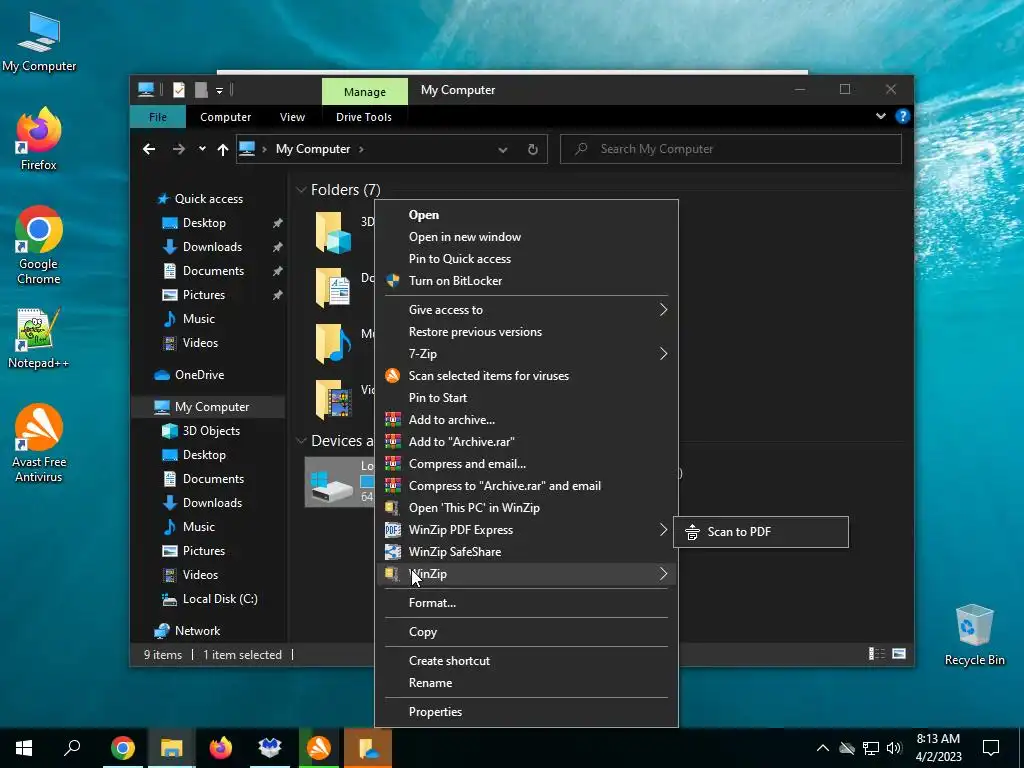
Task: Open Notepad++ desktop shortcut
Action: pyautogui.click(x=39, y=338)
